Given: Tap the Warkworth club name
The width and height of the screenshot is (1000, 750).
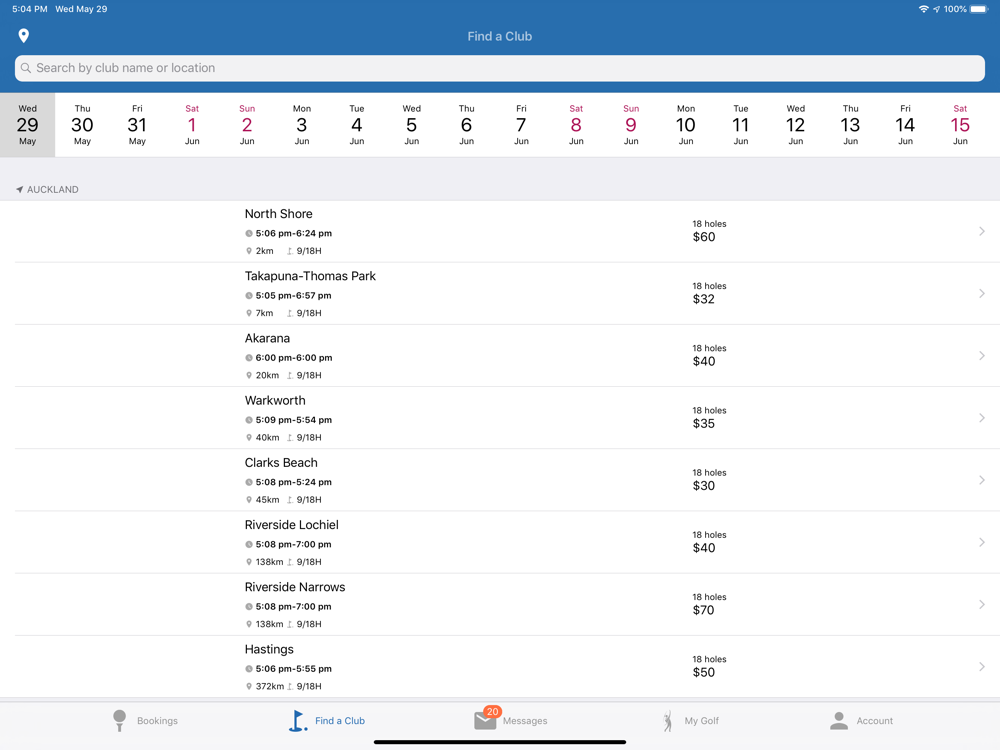Looking at the screenshot, I should 275,401.
